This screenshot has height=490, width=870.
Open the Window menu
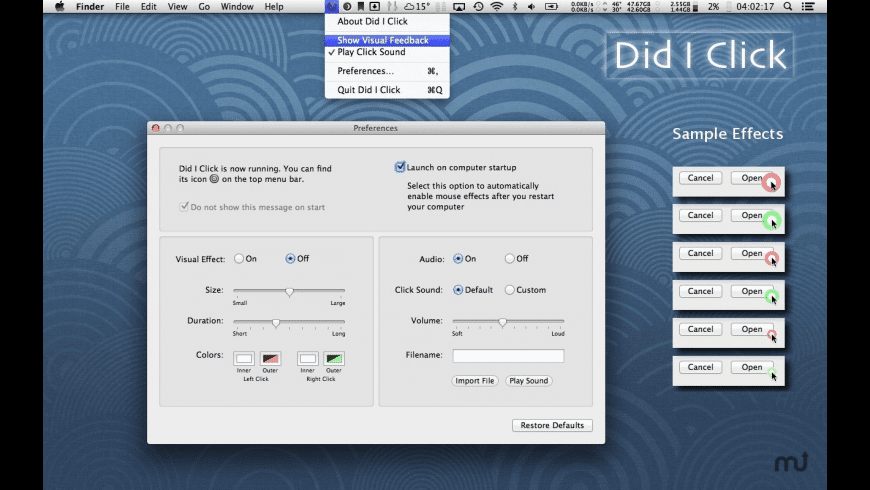click(237, 7)
